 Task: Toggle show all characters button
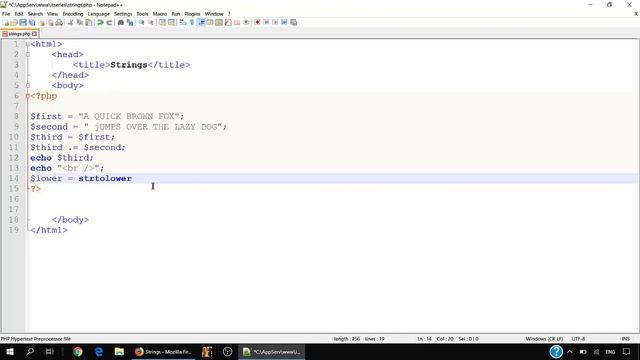[191, 22]
